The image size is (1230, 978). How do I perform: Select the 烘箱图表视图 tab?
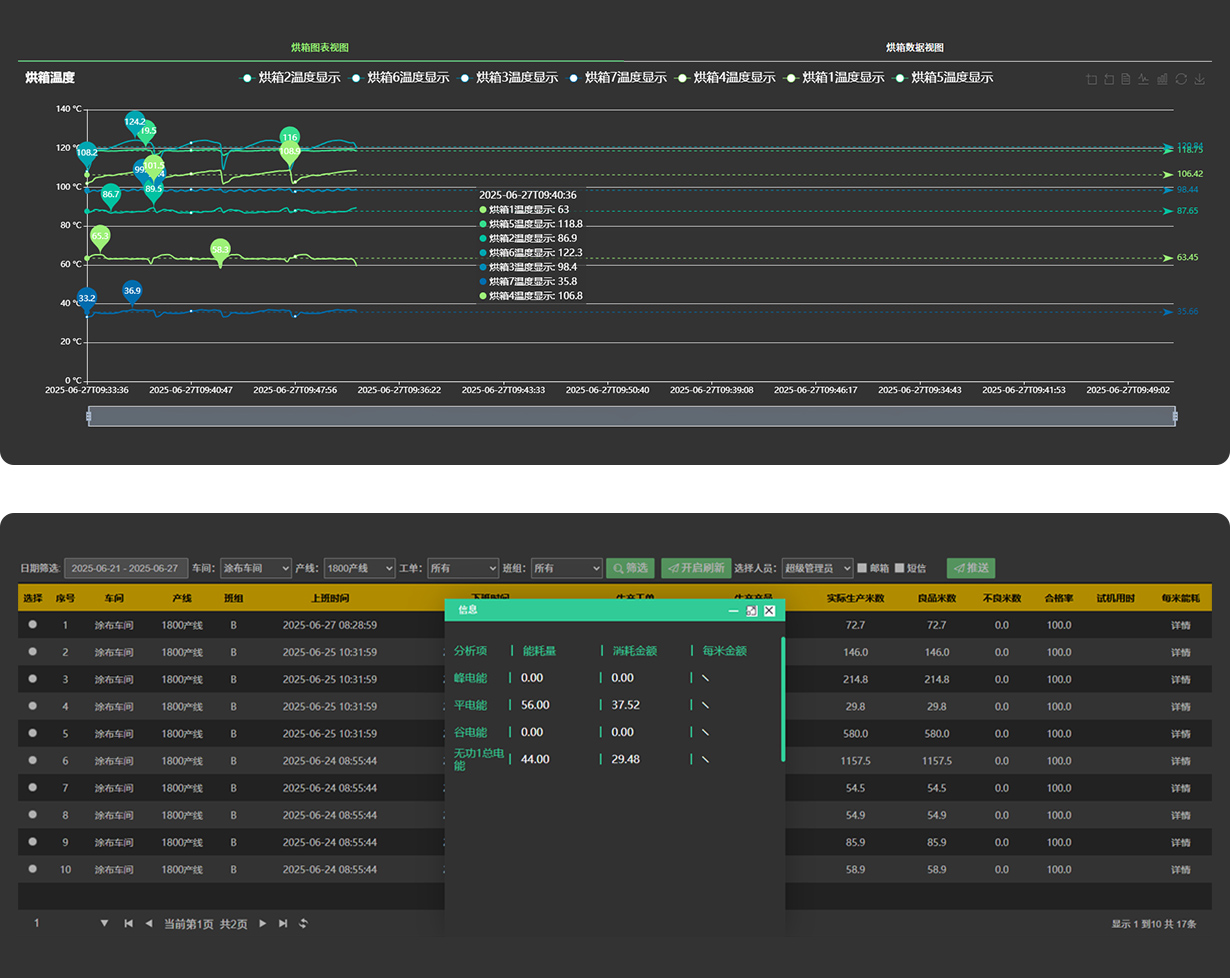pyautogui.click(x=319, y=48)
